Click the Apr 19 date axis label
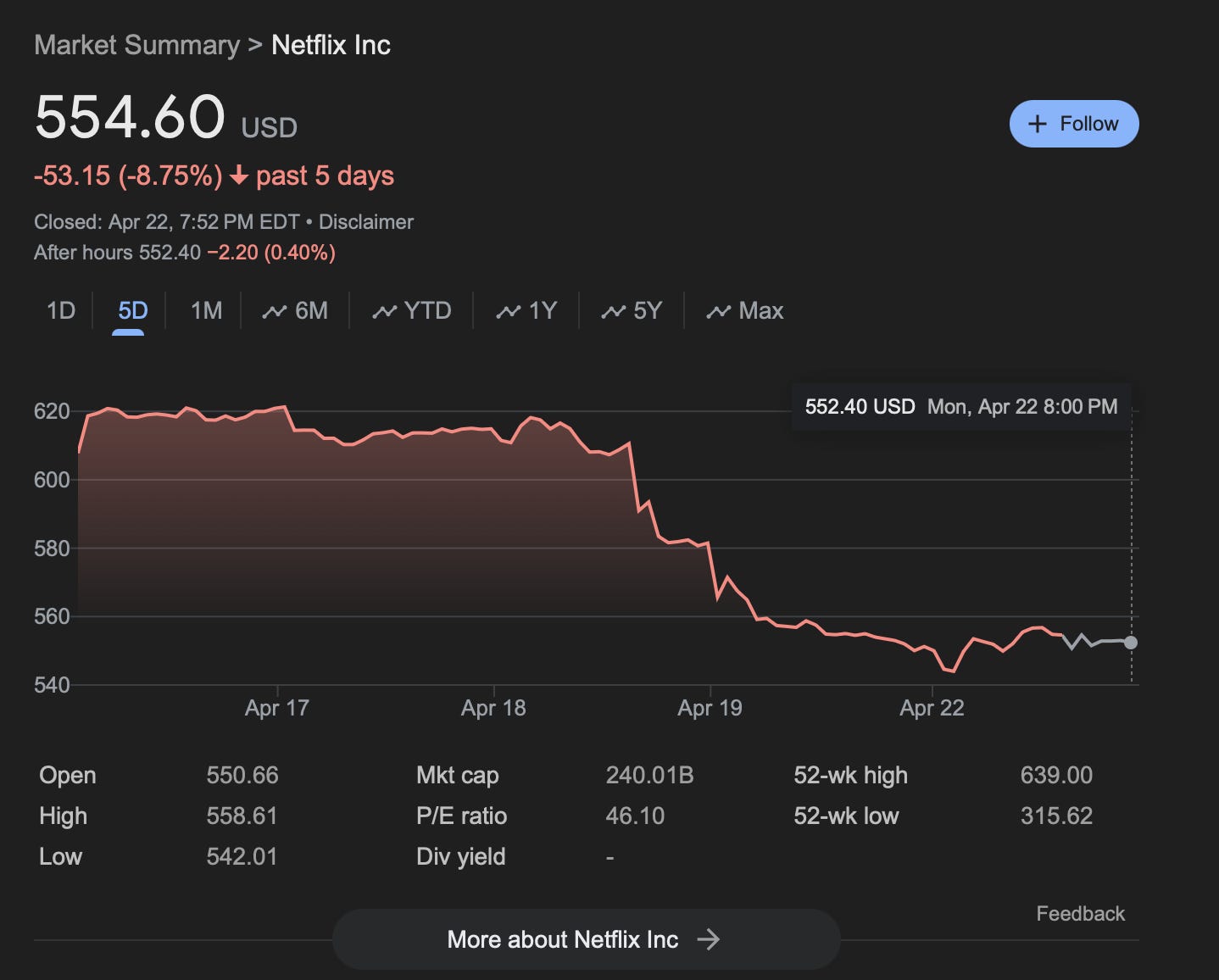Screen dimensions: 1219x980 (710, 708)
